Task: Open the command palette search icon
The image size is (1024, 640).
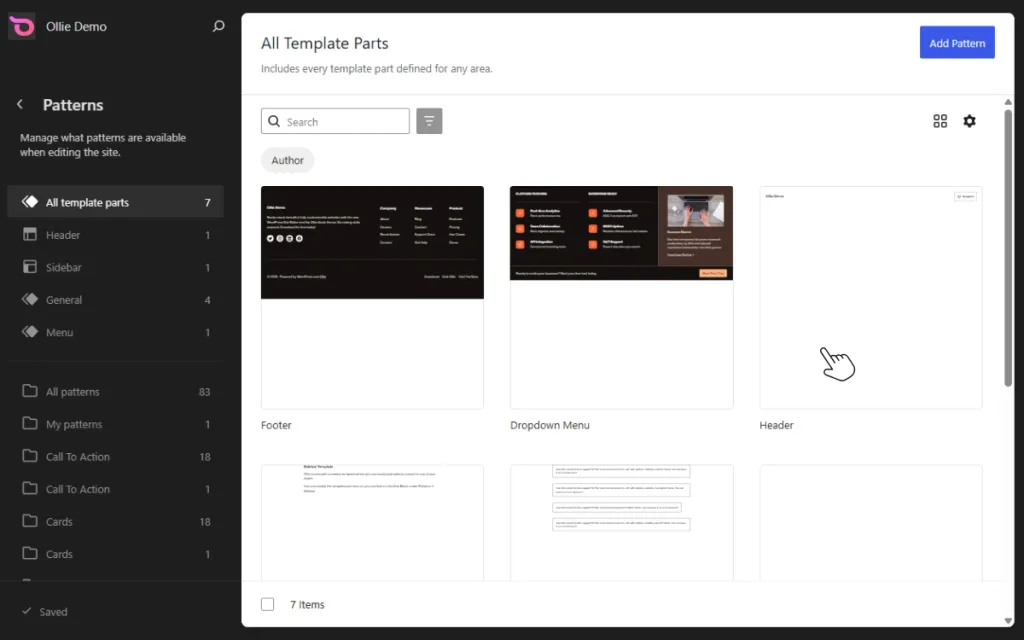Action: click(218, 26)
